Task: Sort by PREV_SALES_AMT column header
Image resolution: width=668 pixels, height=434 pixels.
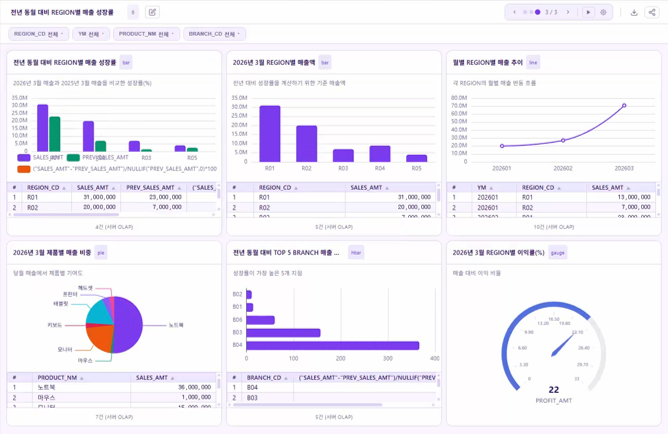Action: pyautogui.click(x=153, y=188)
